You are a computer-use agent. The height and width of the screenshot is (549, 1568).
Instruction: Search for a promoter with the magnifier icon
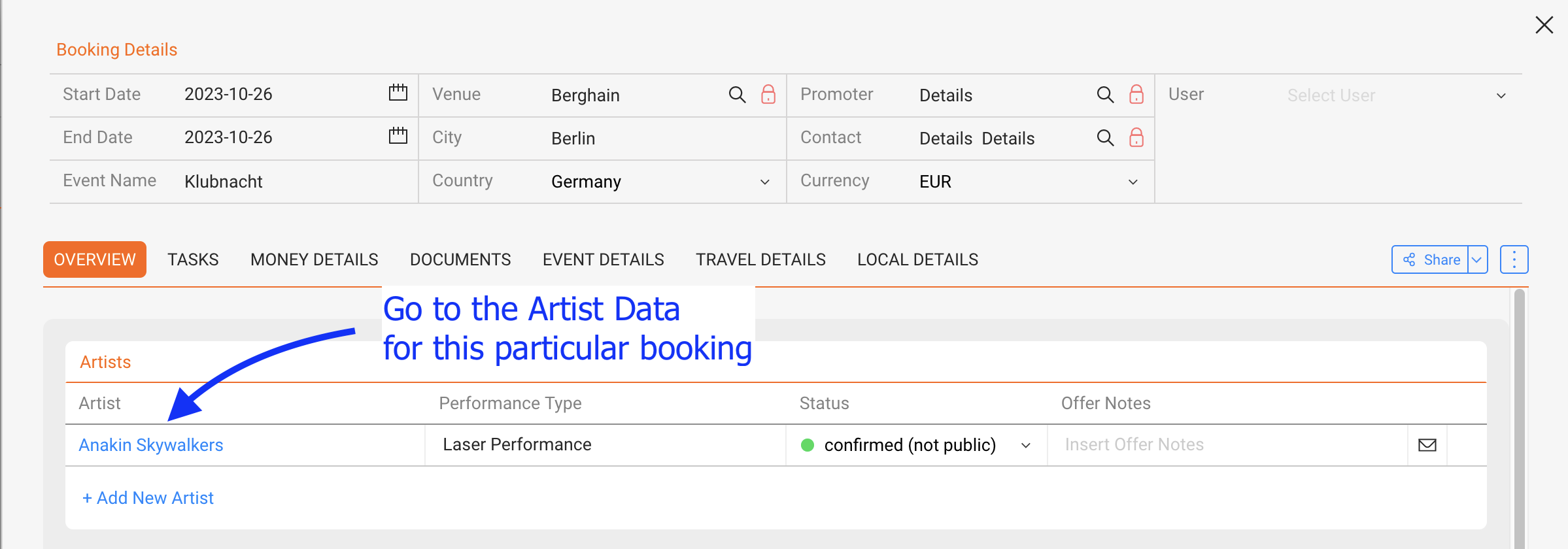[x=1105, y=95]
